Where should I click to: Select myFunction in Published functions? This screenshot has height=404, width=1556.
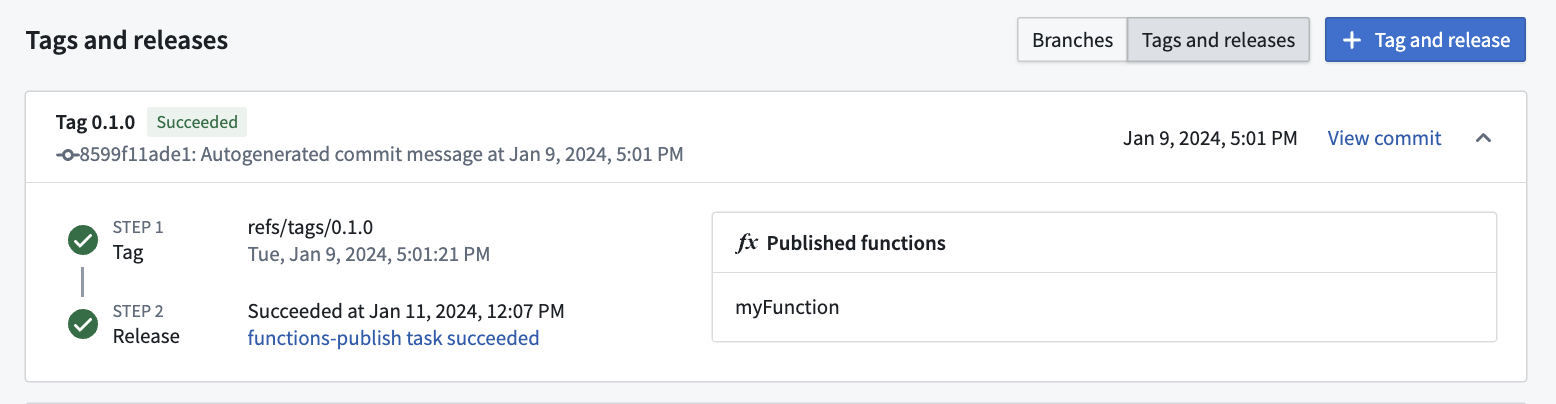[787, 307]
